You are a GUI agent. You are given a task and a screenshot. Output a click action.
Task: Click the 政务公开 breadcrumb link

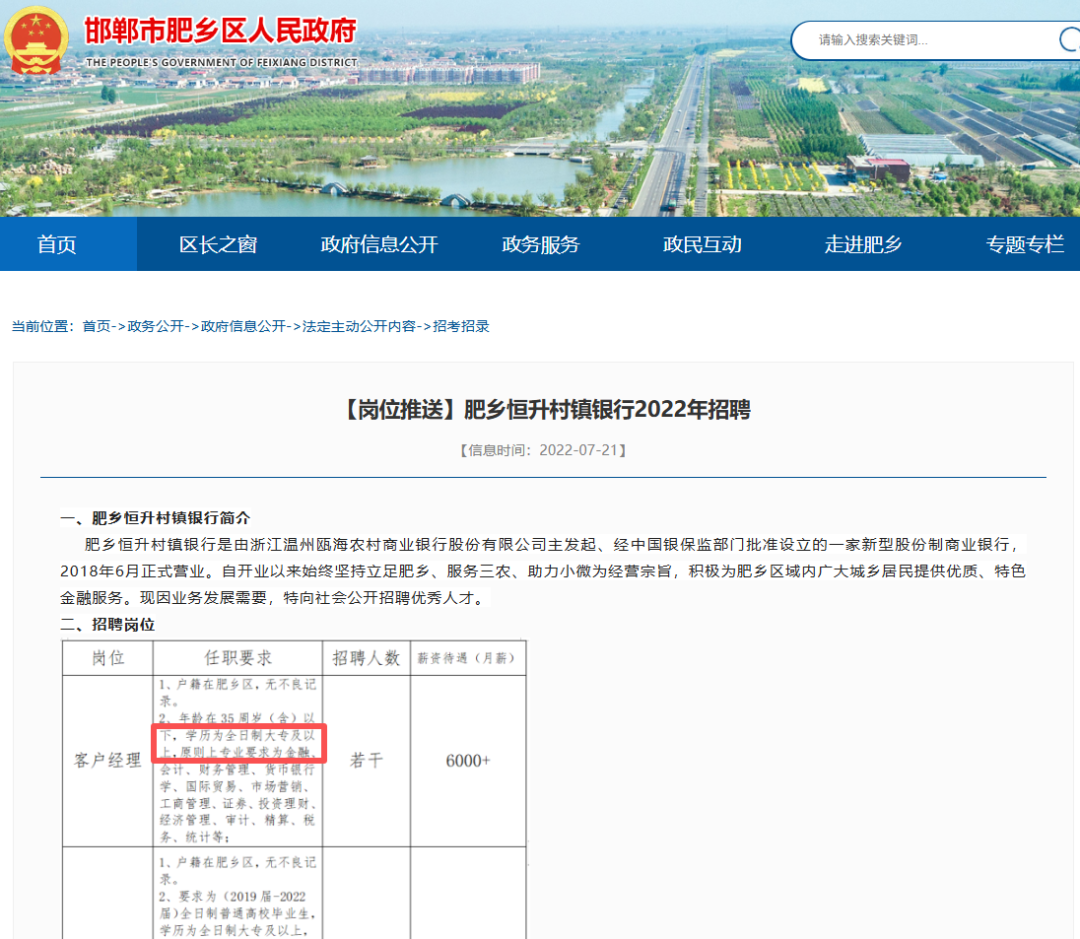tap(156, 327)
